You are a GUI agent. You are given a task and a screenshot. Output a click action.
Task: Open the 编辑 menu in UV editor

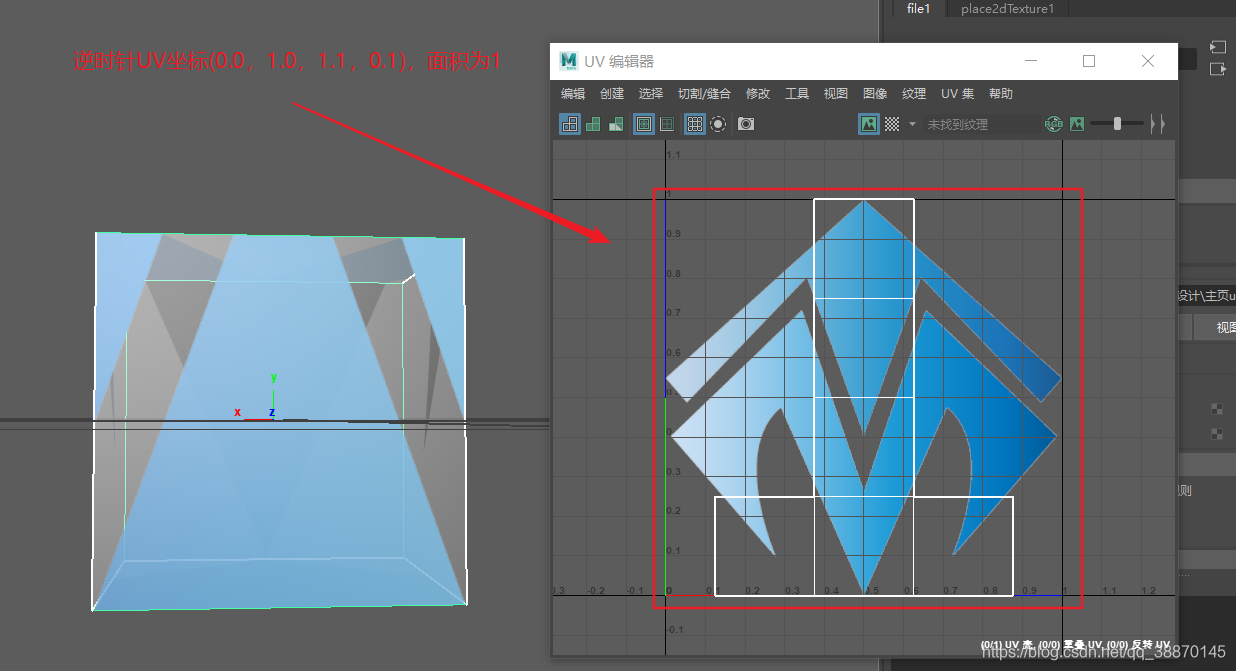pos(573,94)
